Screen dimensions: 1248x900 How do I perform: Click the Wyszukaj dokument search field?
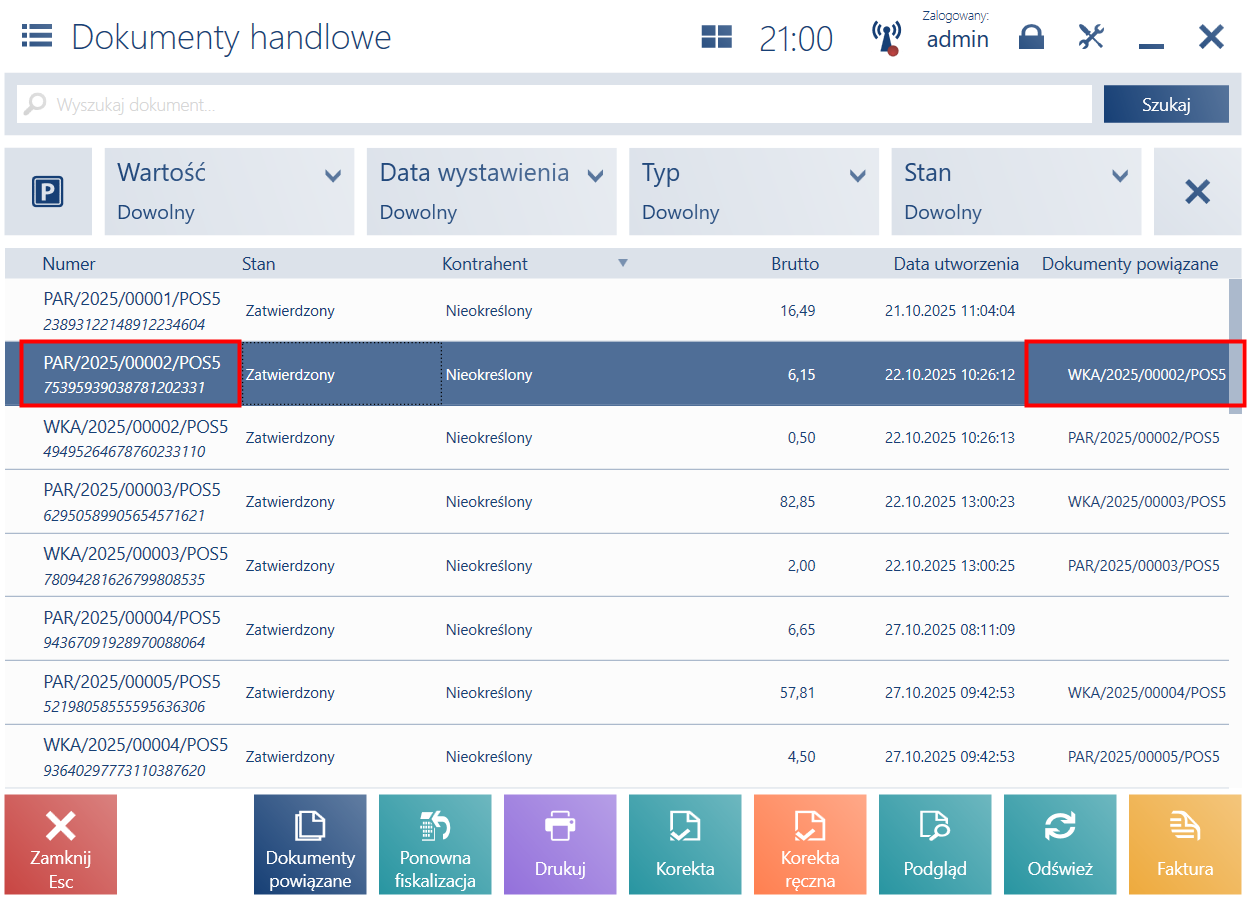(x=555, y=104)
